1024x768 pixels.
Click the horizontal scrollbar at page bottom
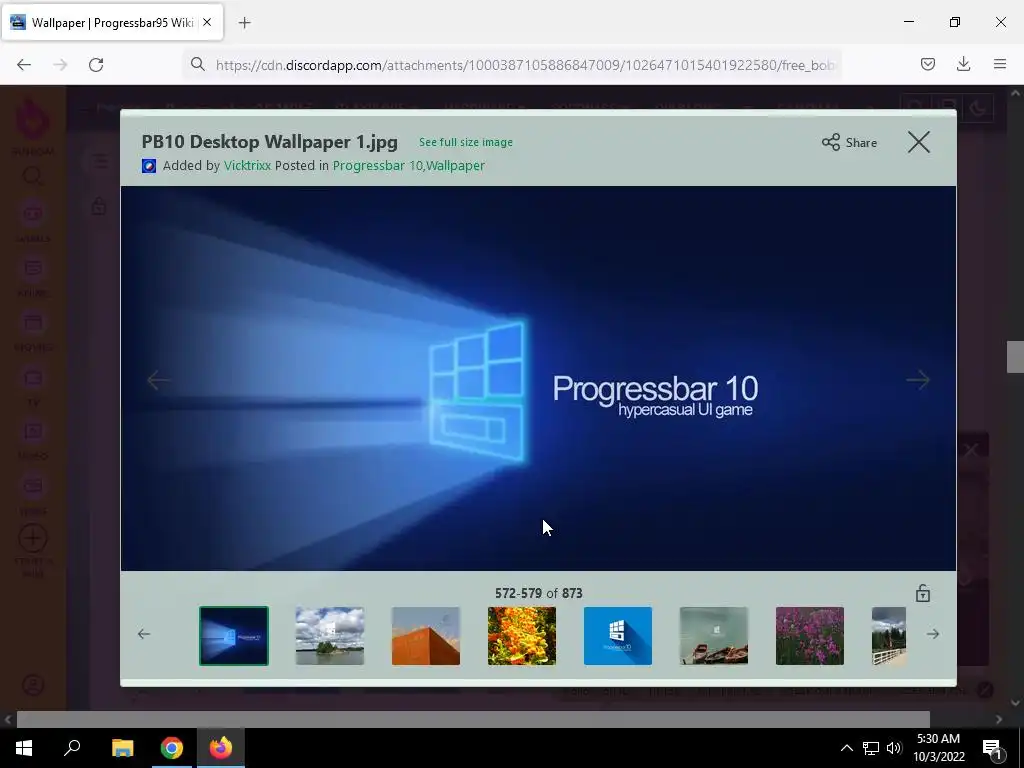473,719
